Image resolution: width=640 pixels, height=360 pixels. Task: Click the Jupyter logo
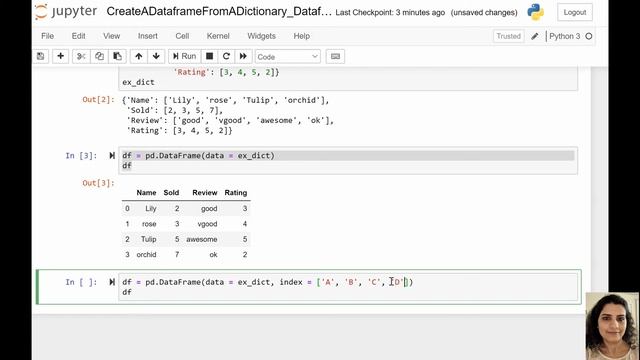tap(66, 12)
